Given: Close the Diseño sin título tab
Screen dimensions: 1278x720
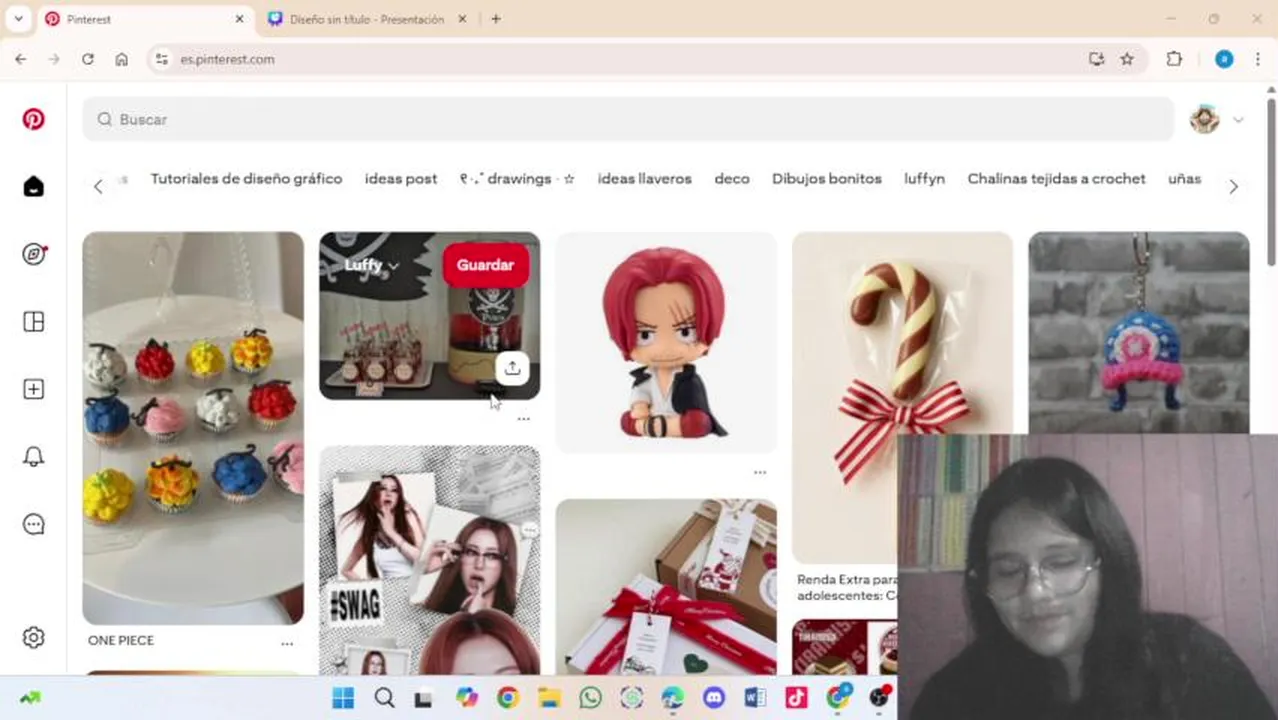Looking at the screenshot, I should 462,19.
